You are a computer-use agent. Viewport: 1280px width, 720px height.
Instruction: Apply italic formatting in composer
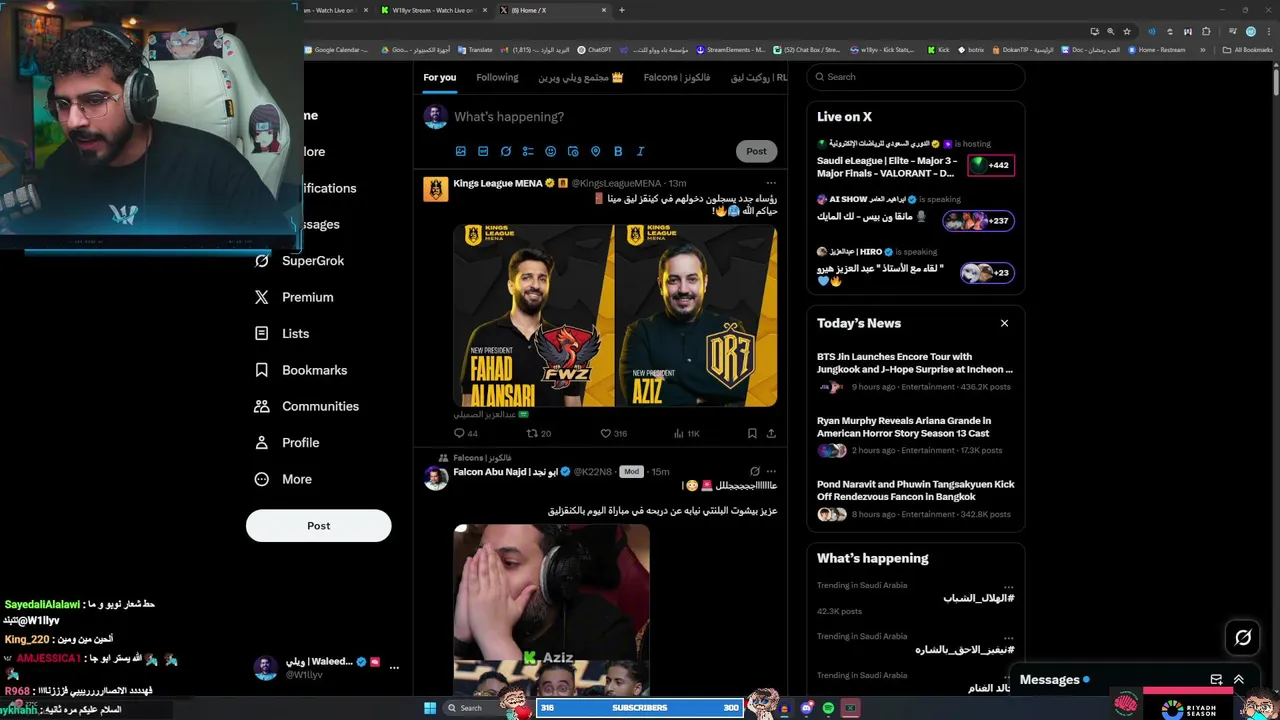click(x=641, y=151)
